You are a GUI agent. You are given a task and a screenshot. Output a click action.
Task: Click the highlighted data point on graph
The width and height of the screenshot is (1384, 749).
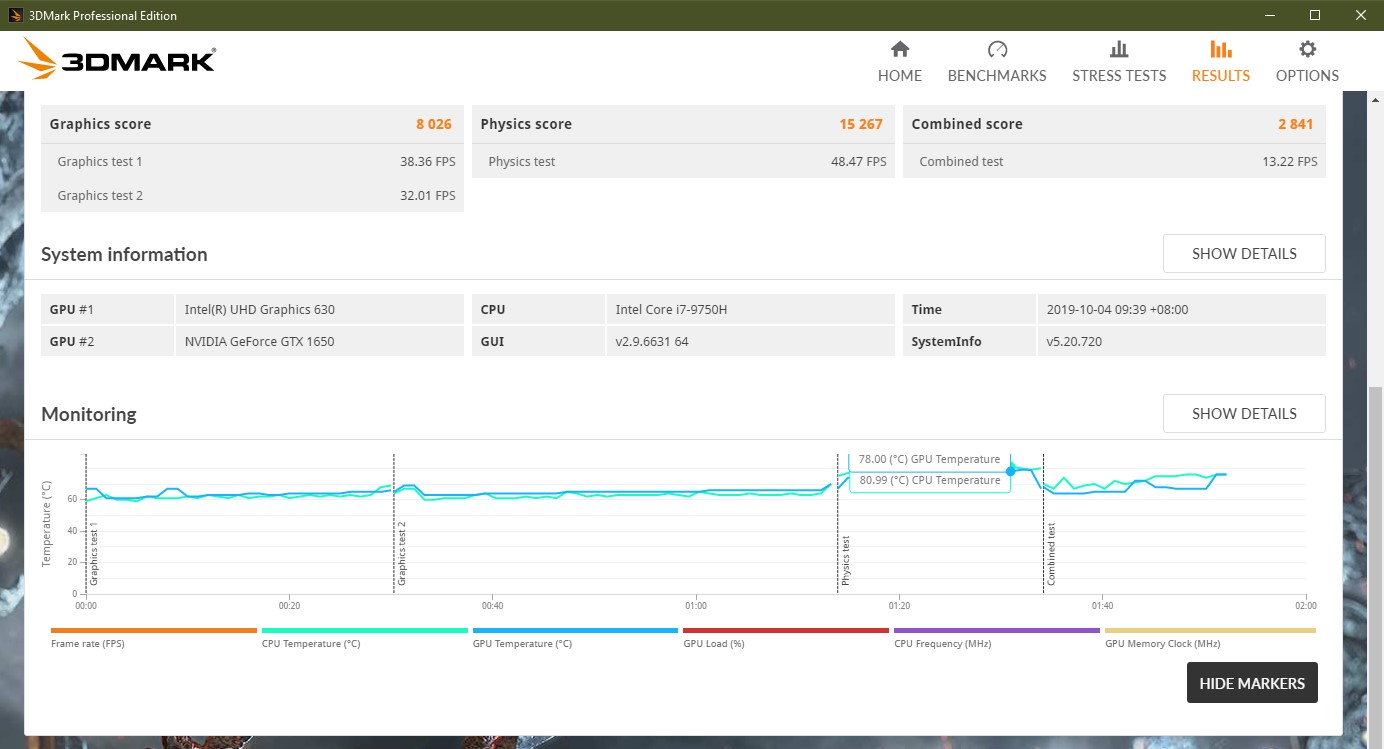(1011, 470)
